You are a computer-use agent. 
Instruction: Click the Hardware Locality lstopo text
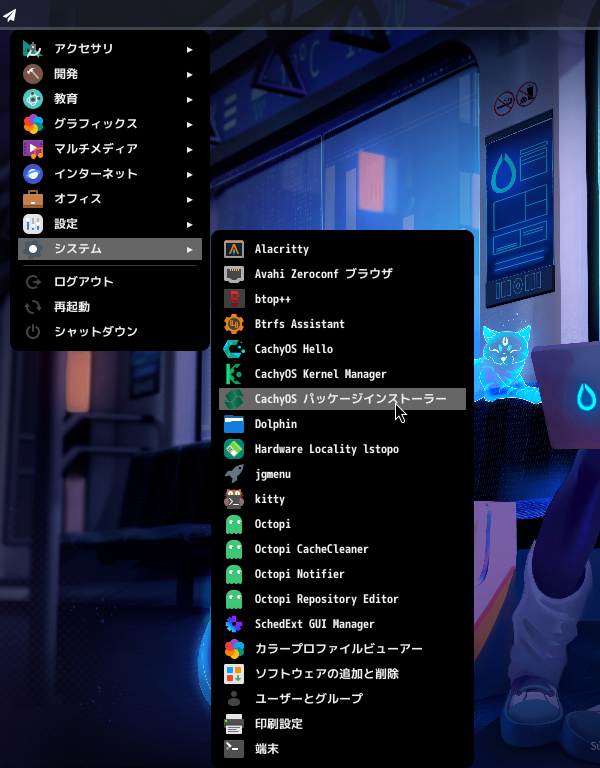point(327,449)
